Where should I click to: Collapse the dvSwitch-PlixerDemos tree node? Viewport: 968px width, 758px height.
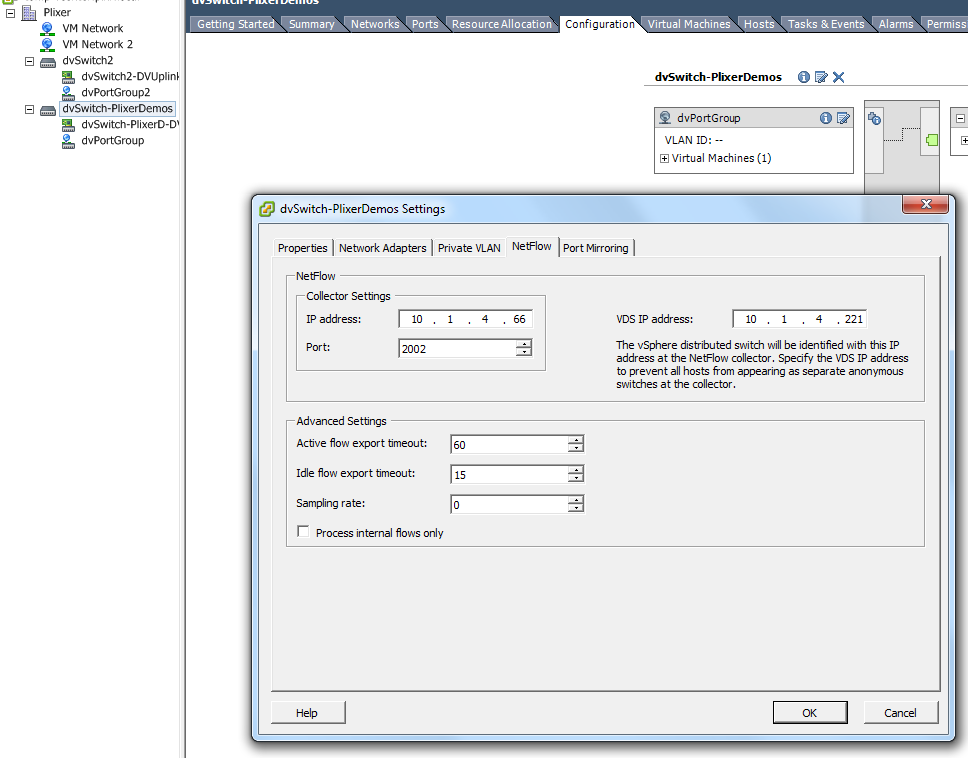tap(29, 109)
